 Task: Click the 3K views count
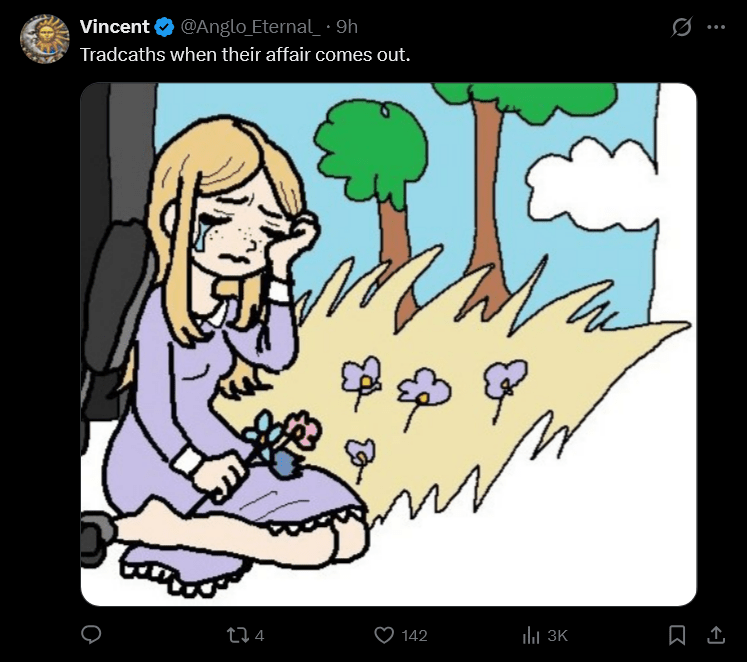tap(558, 635)
